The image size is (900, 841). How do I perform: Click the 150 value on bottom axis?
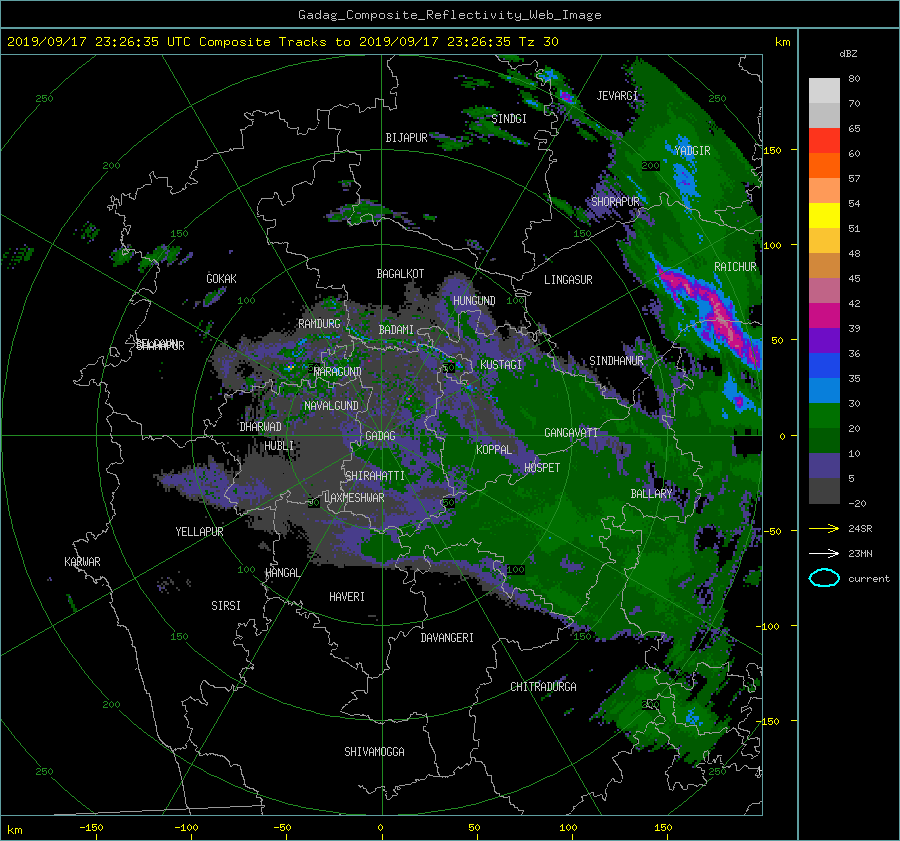click(663, 828)
